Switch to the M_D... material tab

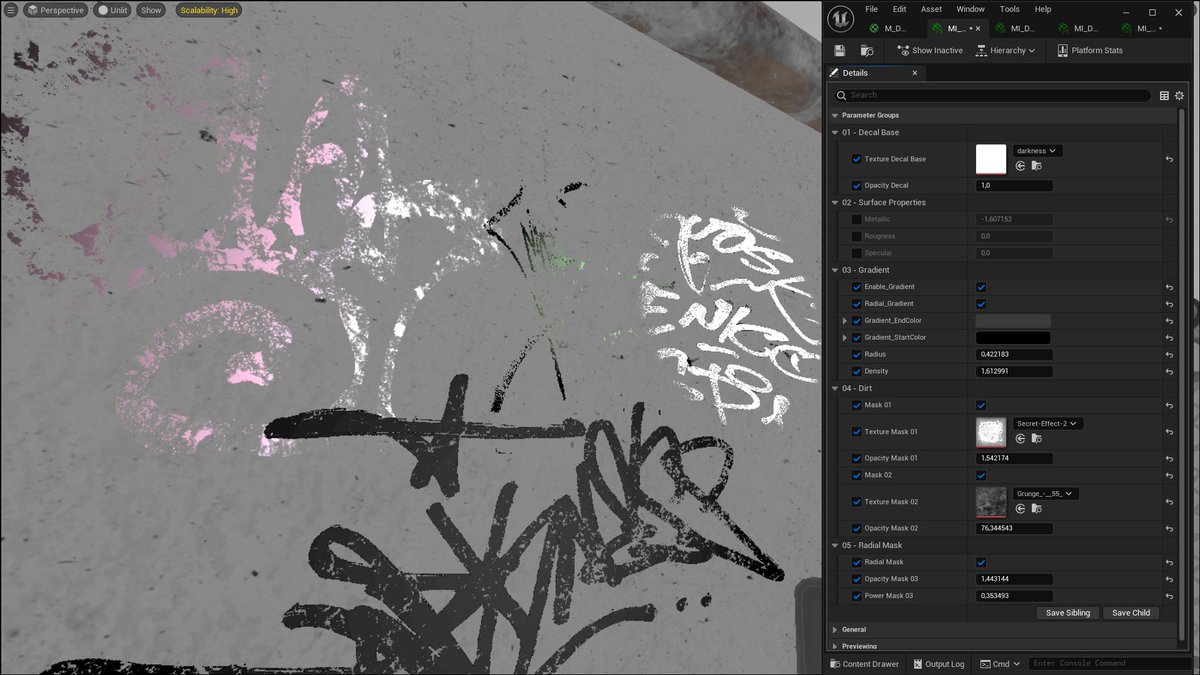point(889,28)
